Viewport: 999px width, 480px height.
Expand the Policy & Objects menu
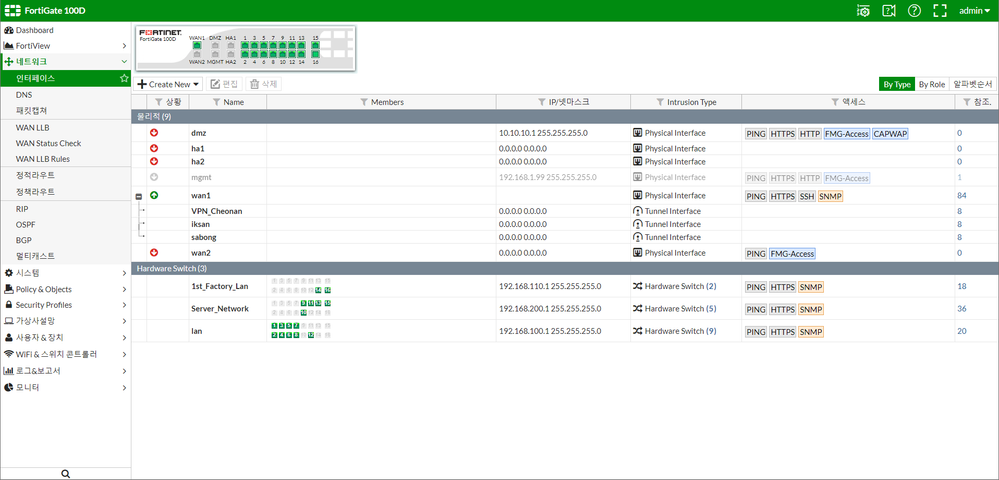[x=66, y=289]
